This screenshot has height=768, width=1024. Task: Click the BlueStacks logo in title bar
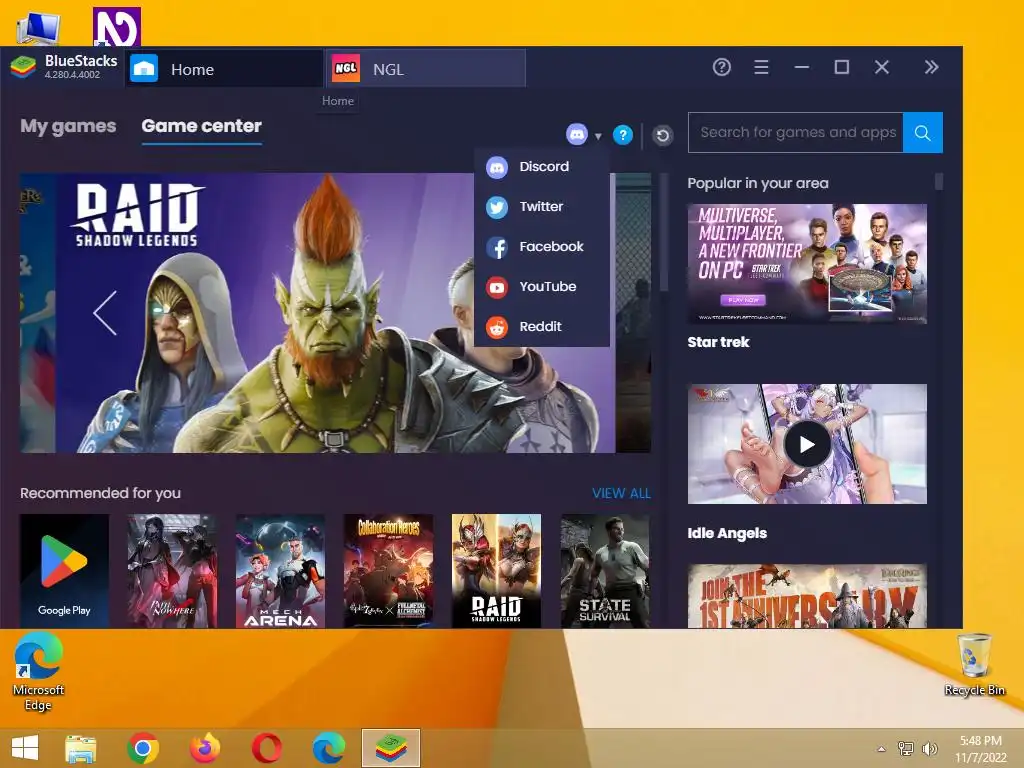(23, 67)
